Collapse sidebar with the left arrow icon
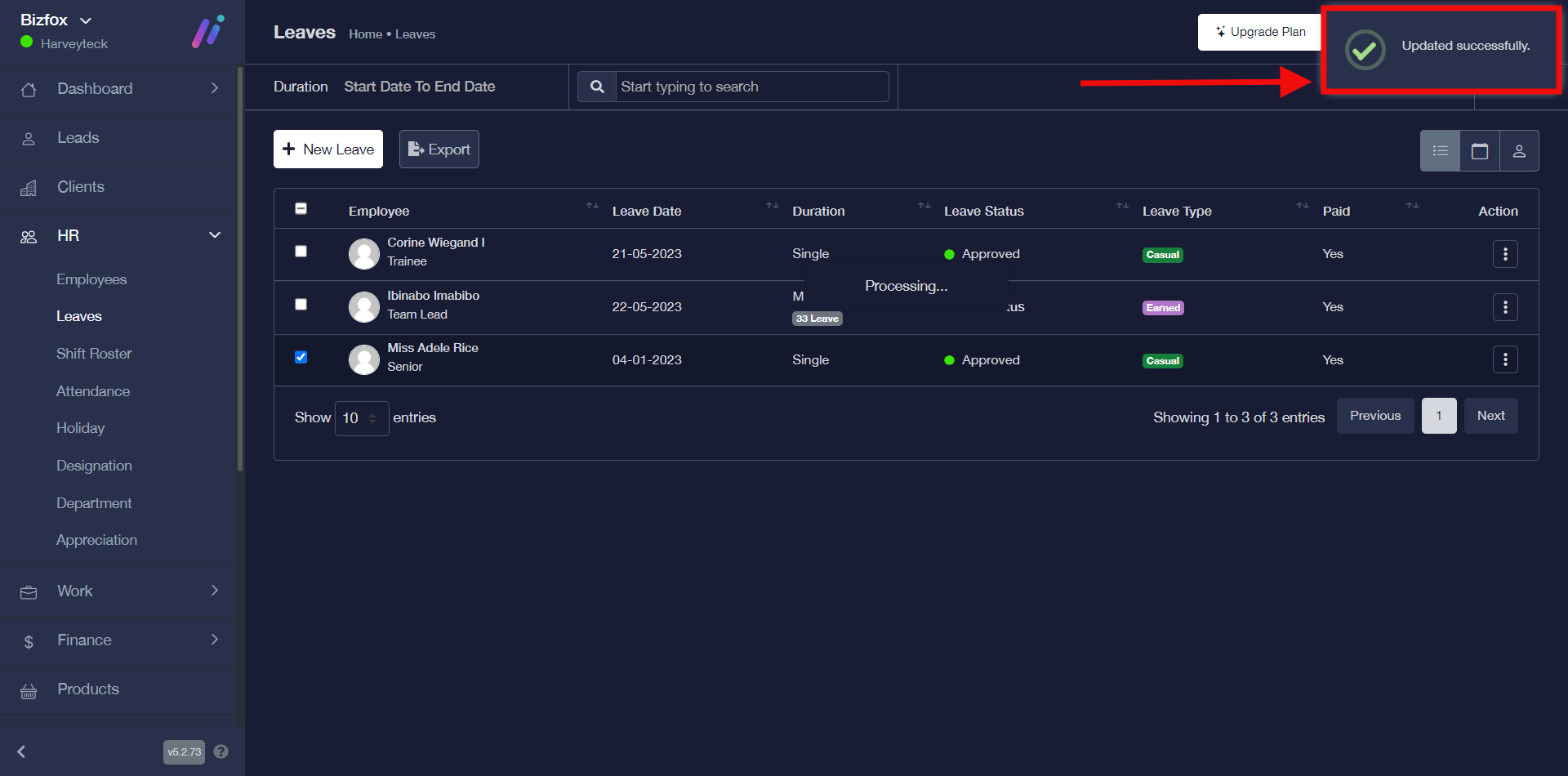 coord(22,751)
